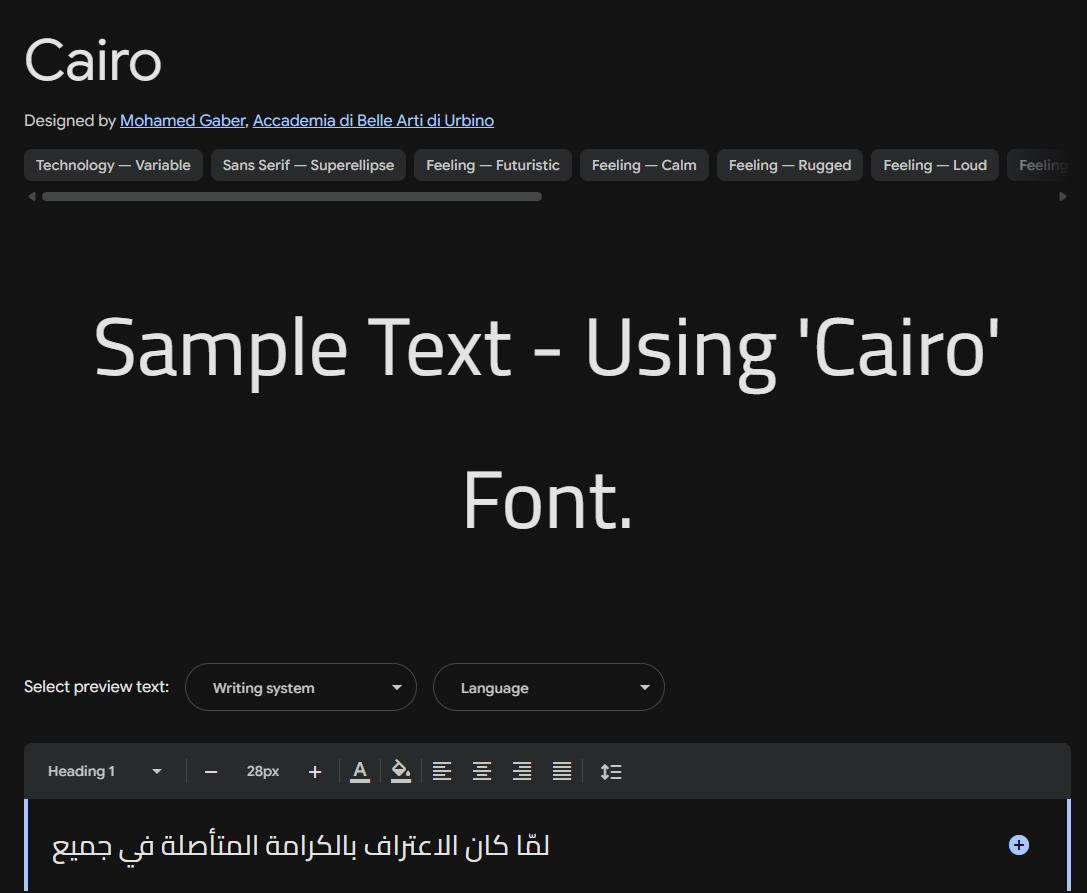Click the horizontal tag scrollbar thumb
Image resolution: width=1087 pixels, height=893 pixels.
(292, 197)
